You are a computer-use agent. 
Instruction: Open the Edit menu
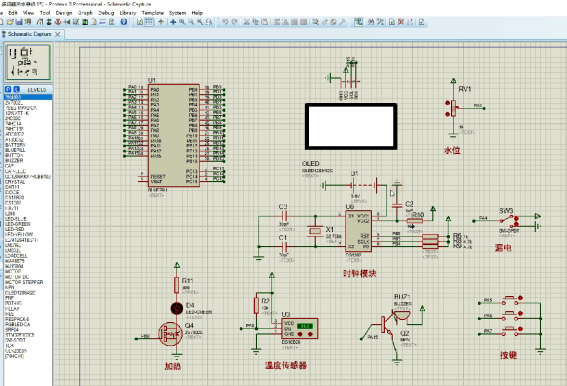(x=13, y=13)
